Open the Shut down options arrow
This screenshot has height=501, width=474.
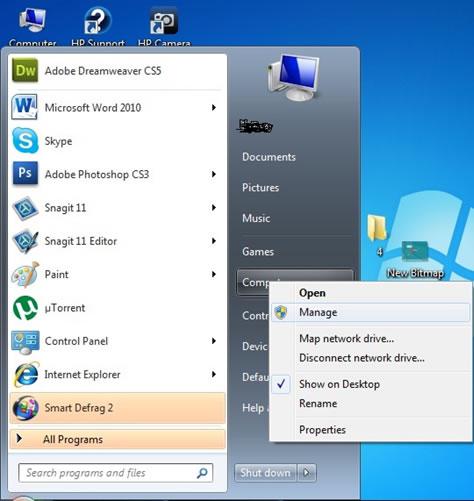(307, 473)
